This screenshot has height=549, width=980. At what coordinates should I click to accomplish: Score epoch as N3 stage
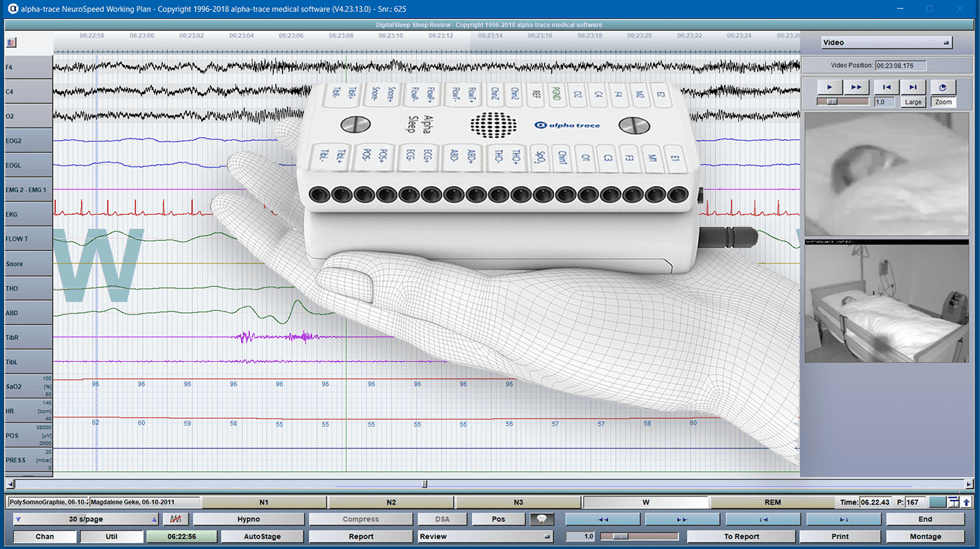(518, 502)
